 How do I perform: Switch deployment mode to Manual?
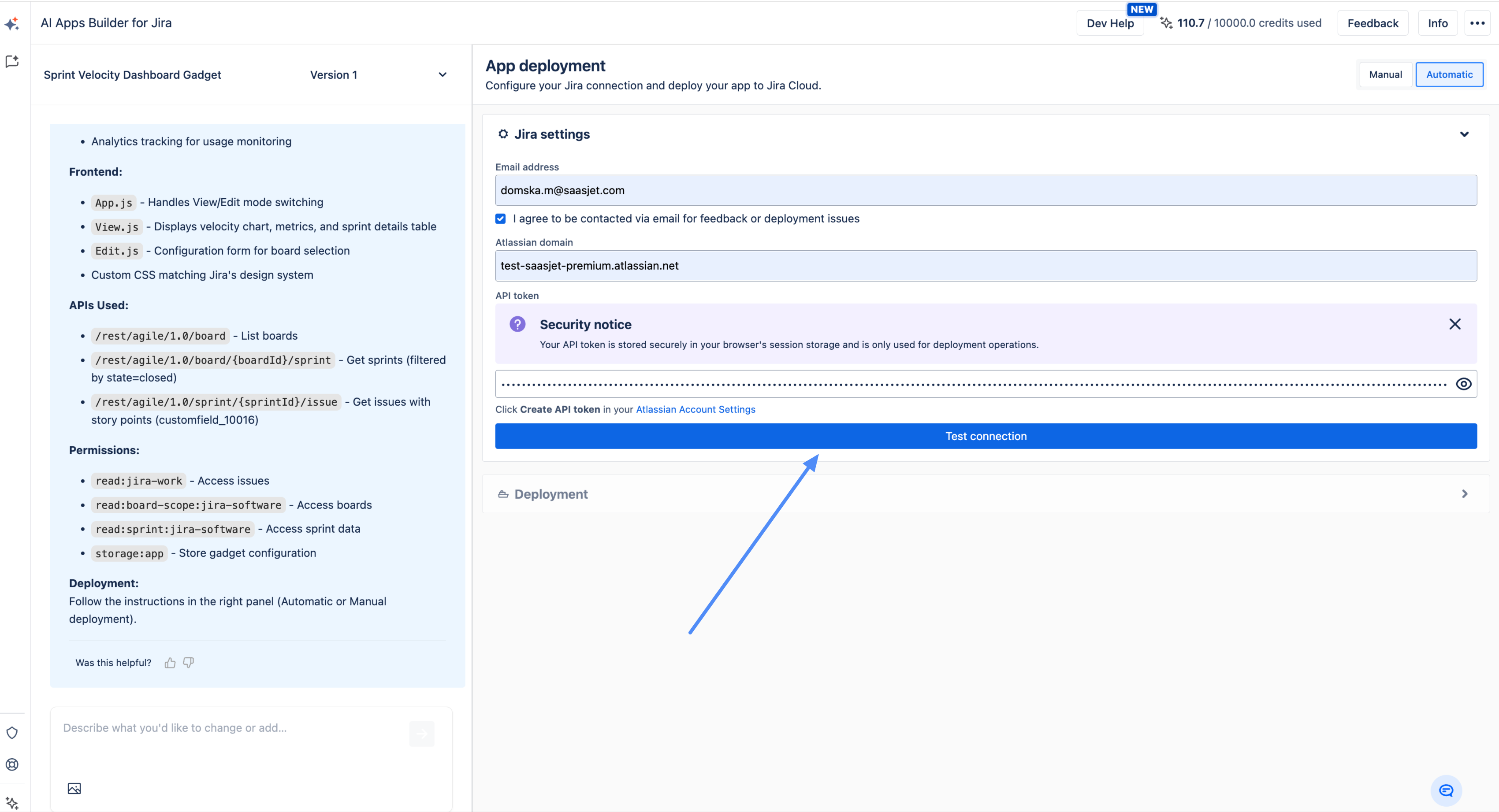click(1385, 74)
